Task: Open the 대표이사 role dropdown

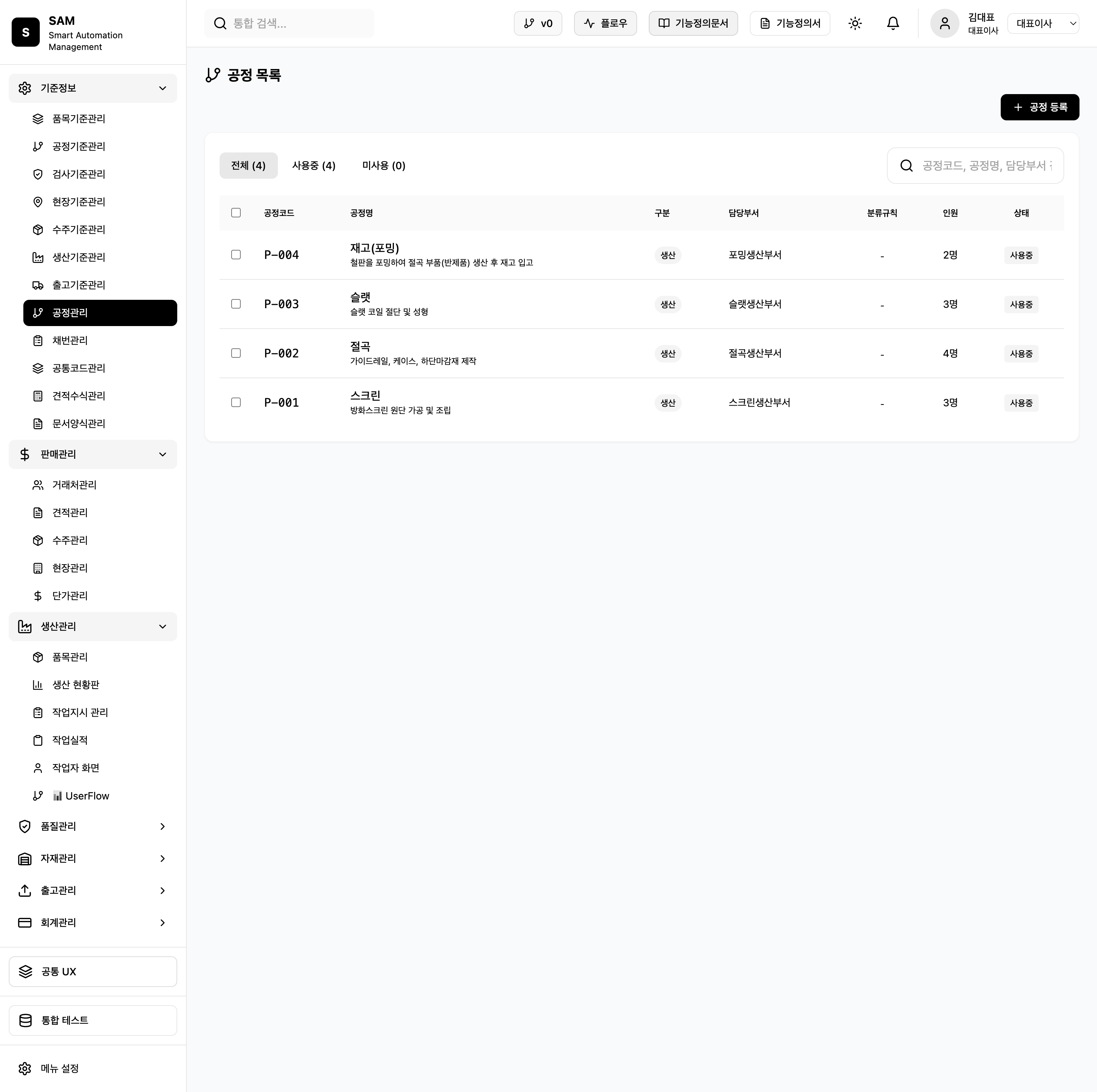Action: pyautogui.click(x=1043, y=23)
